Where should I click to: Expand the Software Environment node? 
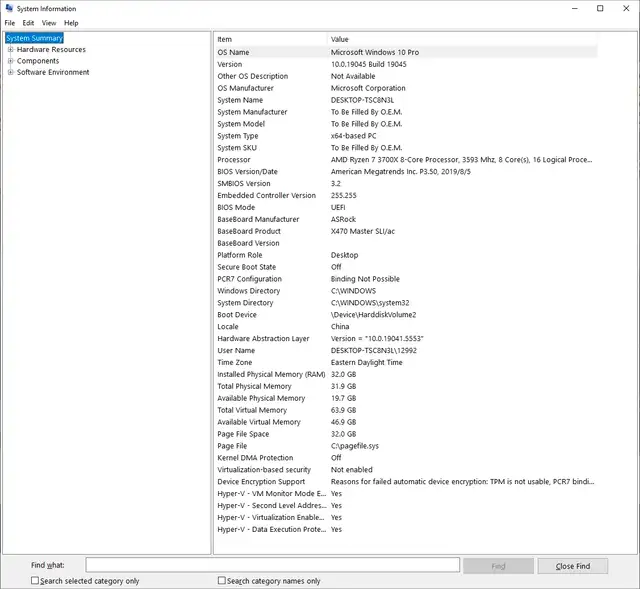pyautogui.click(x=11, y=72)
